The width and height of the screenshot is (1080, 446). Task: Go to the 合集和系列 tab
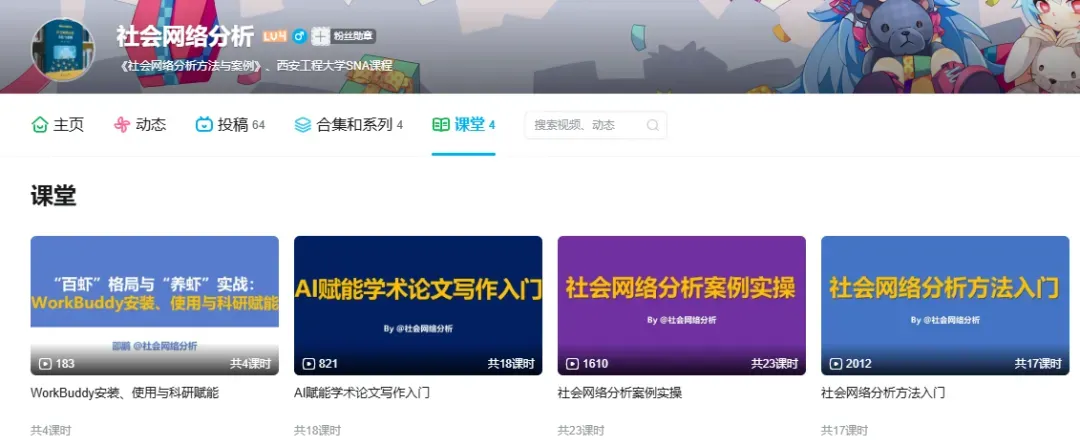349,125
